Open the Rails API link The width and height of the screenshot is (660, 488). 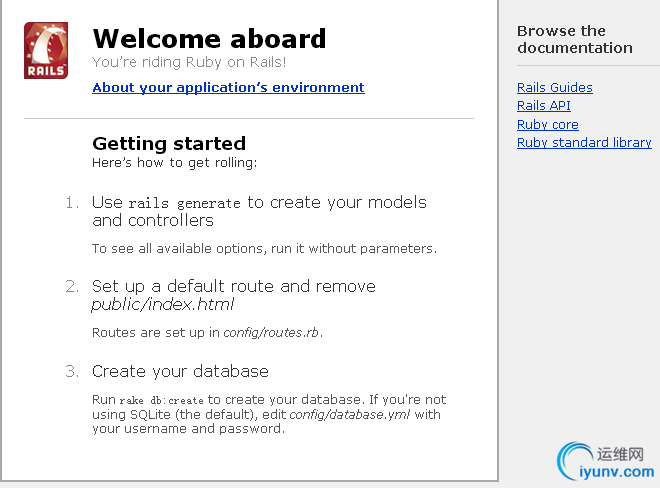tap(543, 105)
